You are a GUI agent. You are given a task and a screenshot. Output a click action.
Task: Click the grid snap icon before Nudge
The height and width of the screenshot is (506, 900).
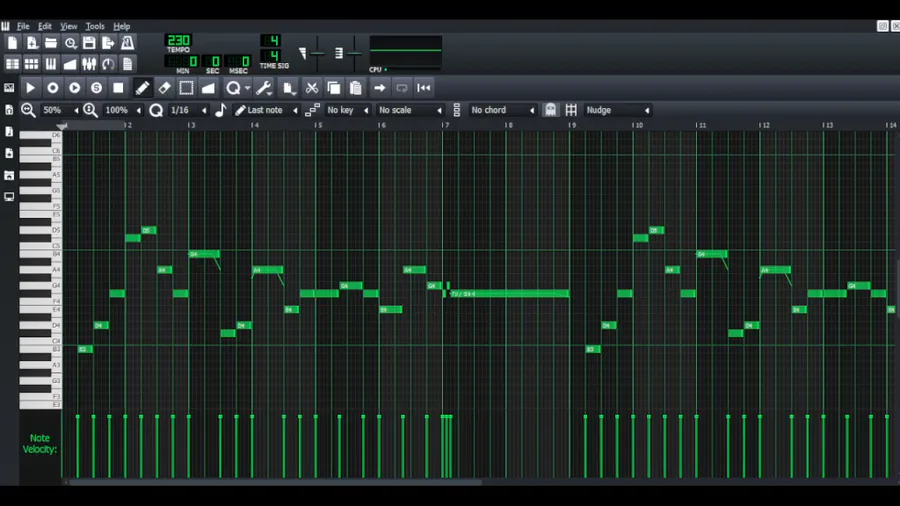tap(571, 110)
